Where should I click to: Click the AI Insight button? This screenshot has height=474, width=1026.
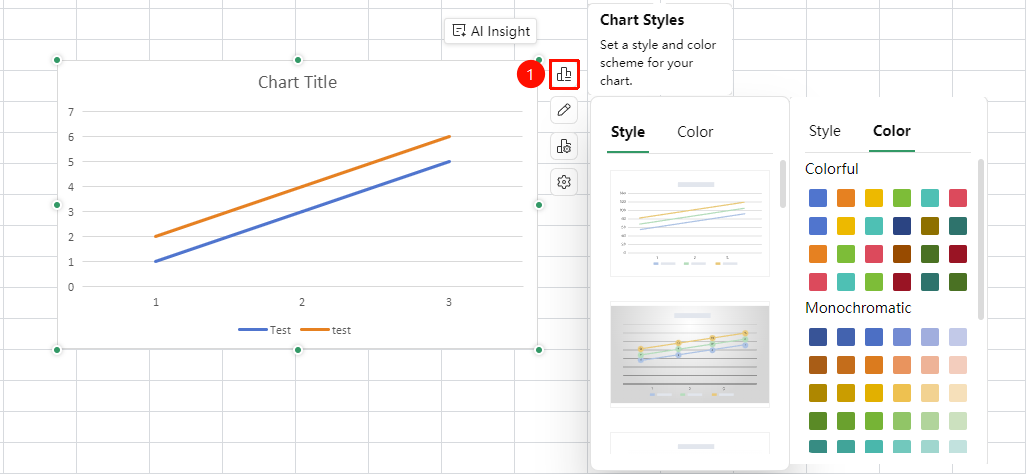point(491,31)
